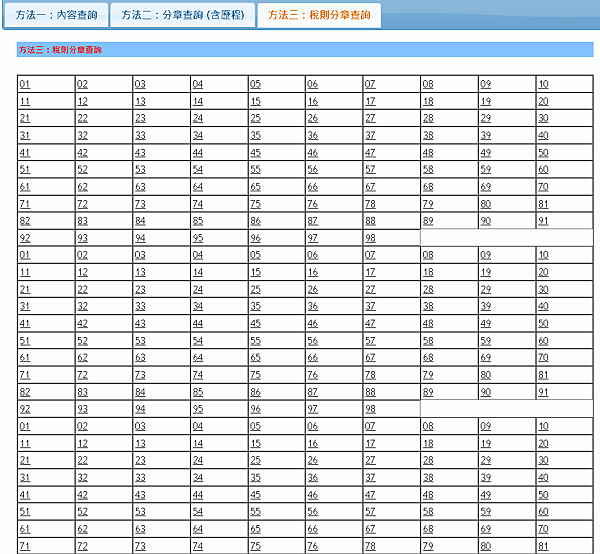Click chapter 08 in the bottom number grid

click(x=428, y=426)
